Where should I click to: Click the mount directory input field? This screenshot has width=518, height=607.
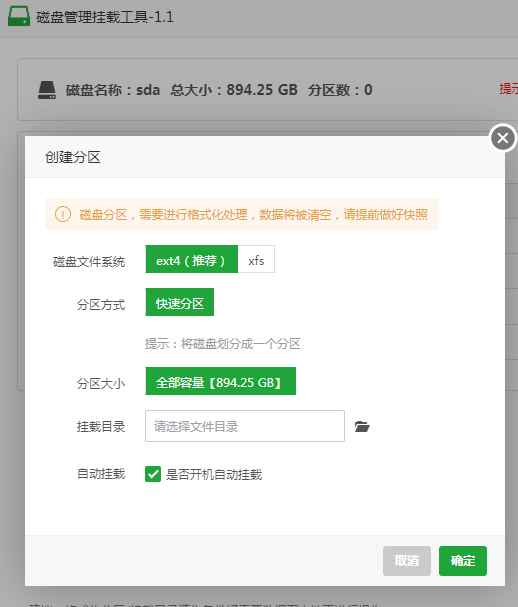[245, 426]
